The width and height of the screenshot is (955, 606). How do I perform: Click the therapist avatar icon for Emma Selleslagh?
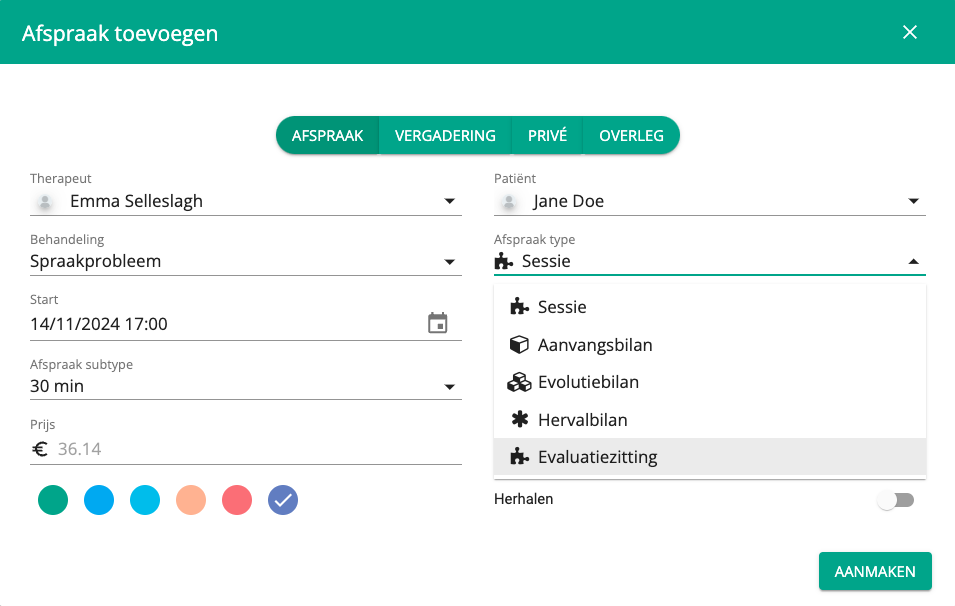point(44,202)
